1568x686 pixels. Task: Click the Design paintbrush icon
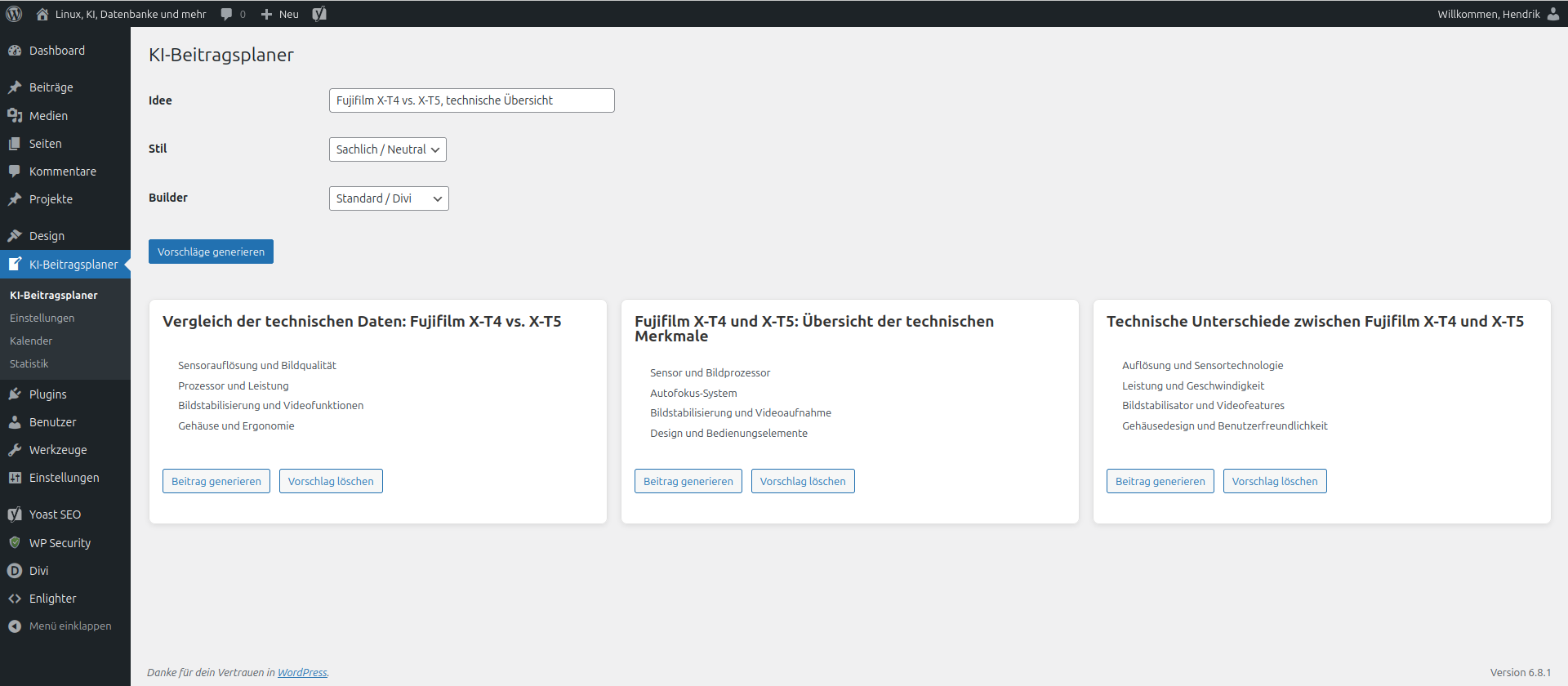pos(15,236)
